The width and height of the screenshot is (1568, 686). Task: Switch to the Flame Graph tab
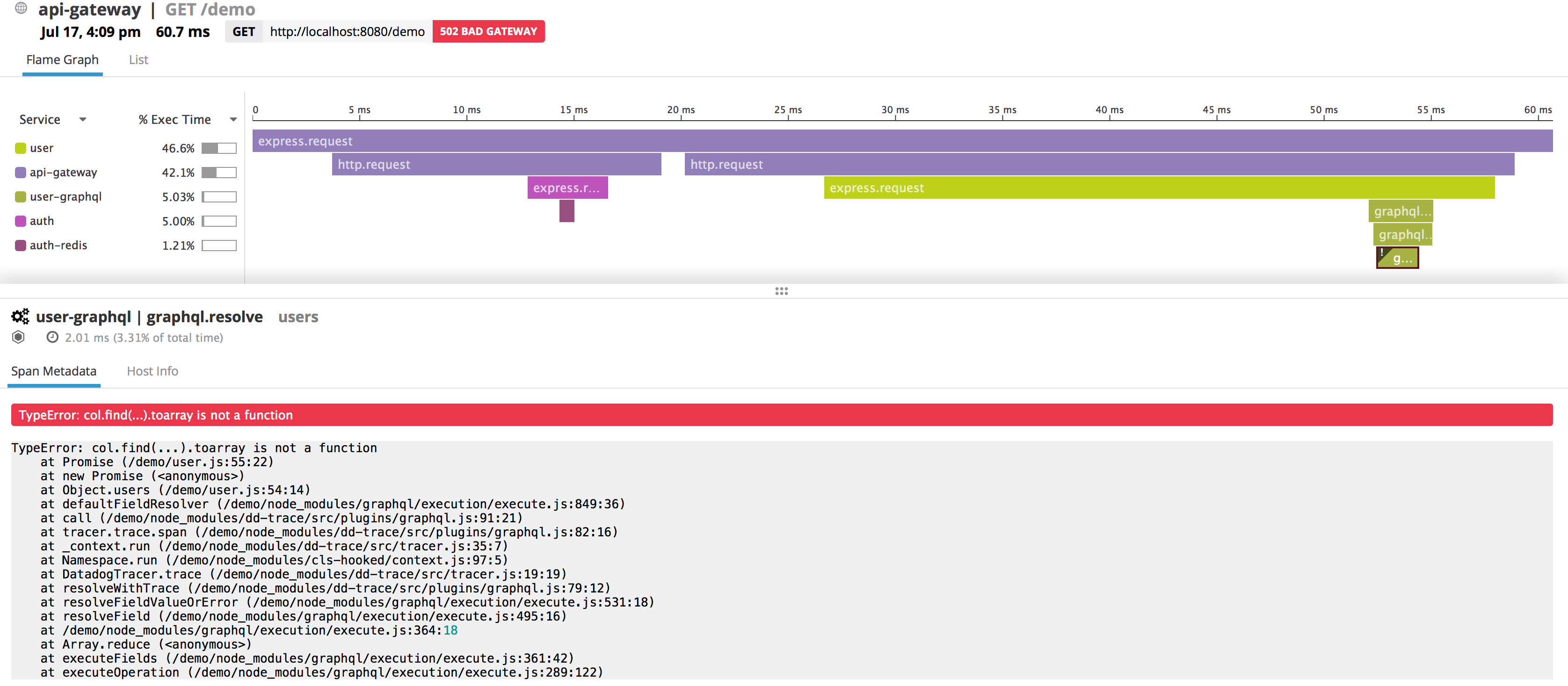tap(62, 60)
